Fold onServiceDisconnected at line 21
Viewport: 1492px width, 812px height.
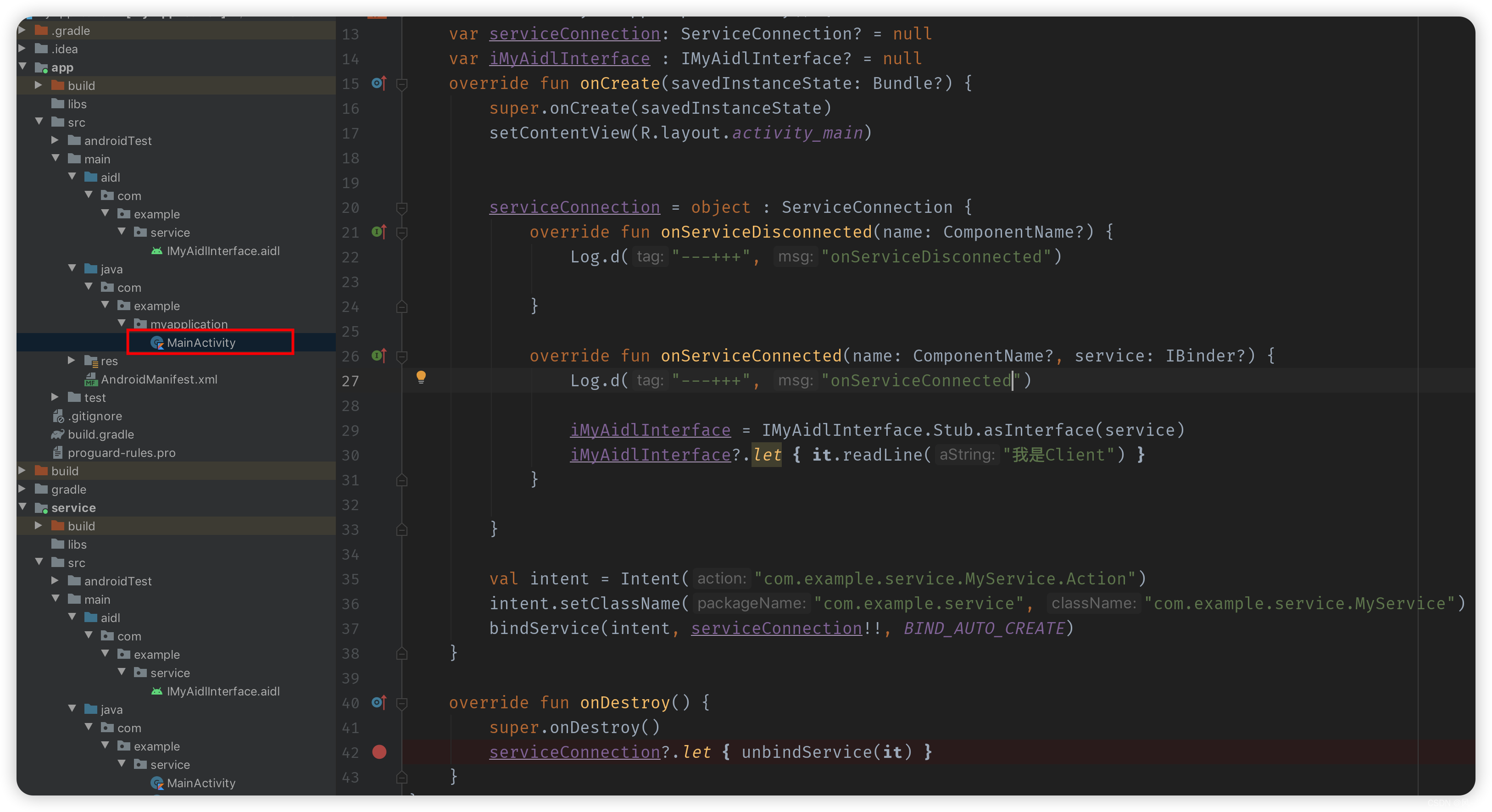[401, 233]
